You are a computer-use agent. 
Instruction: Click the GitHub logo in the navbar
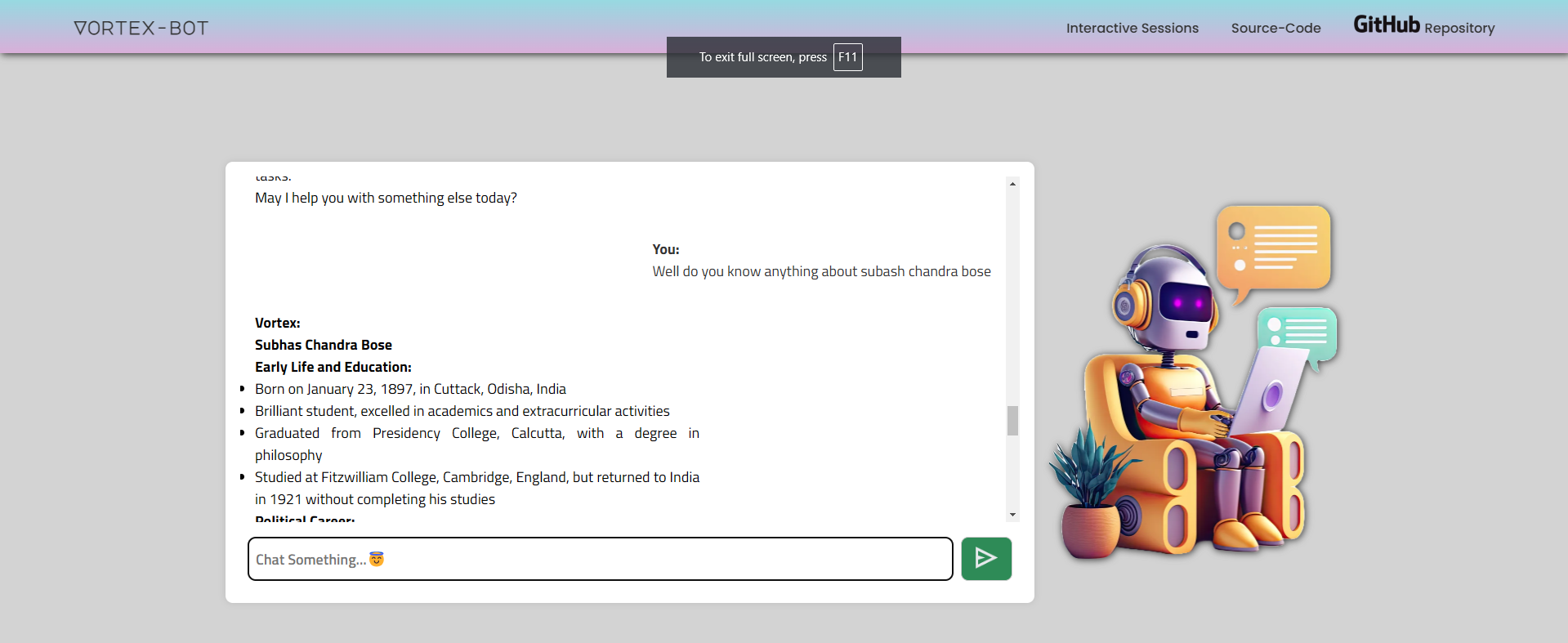pyautogui.click(x=1387, y=25)
